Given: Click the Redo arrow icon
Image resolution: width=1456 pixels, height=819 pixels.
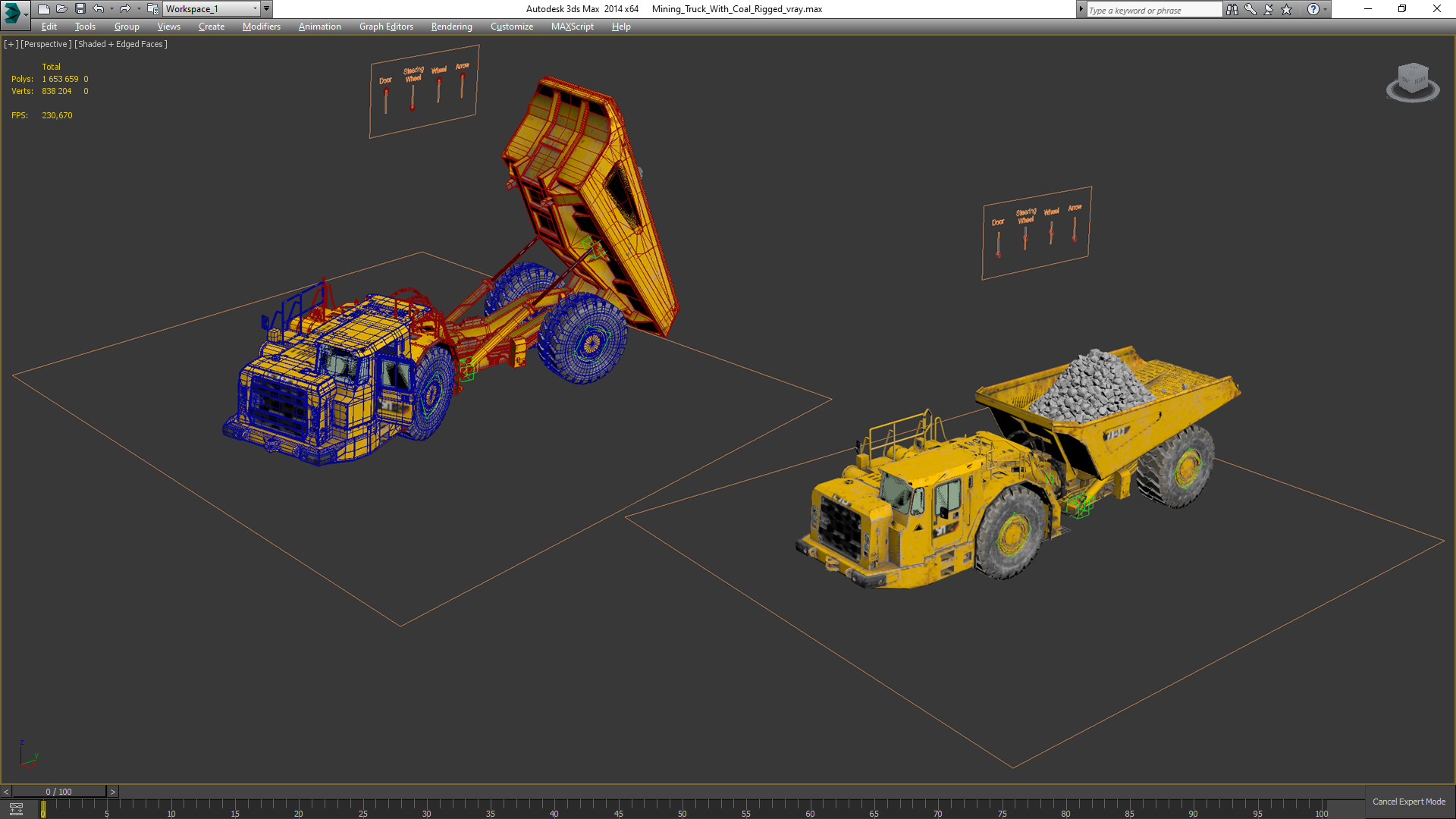Looking at the screenshot, I should (125, 9).
